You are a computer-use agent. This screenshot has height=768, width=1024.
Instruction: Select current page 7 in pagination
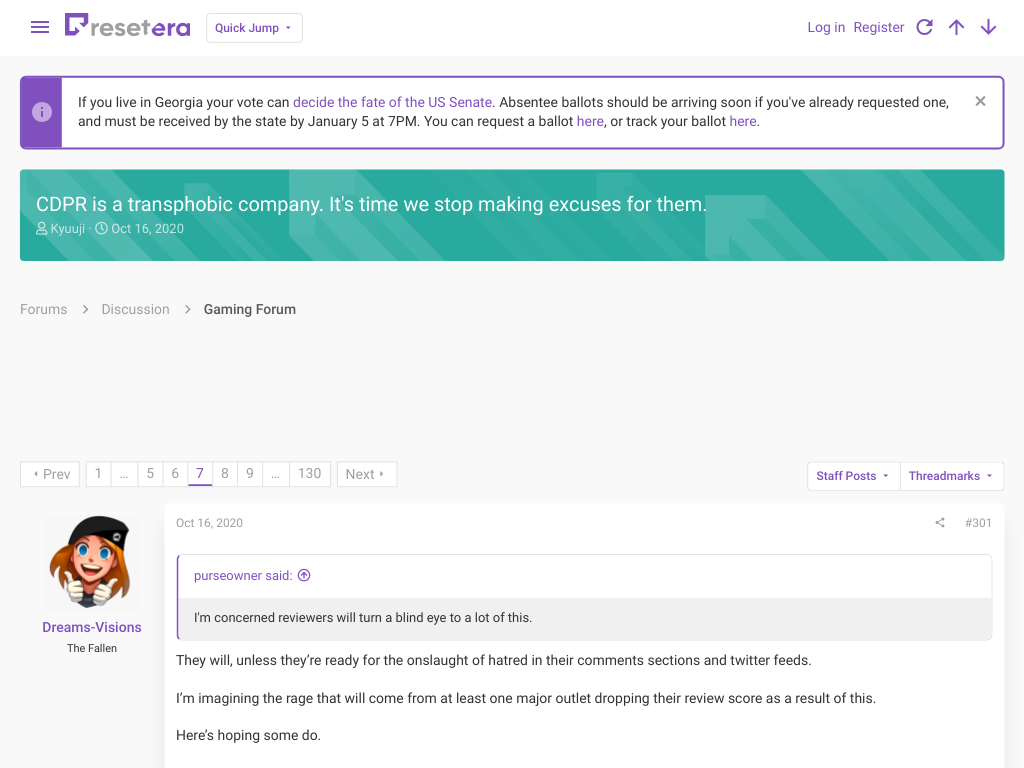pyautogui.click(x=200, y=474)
